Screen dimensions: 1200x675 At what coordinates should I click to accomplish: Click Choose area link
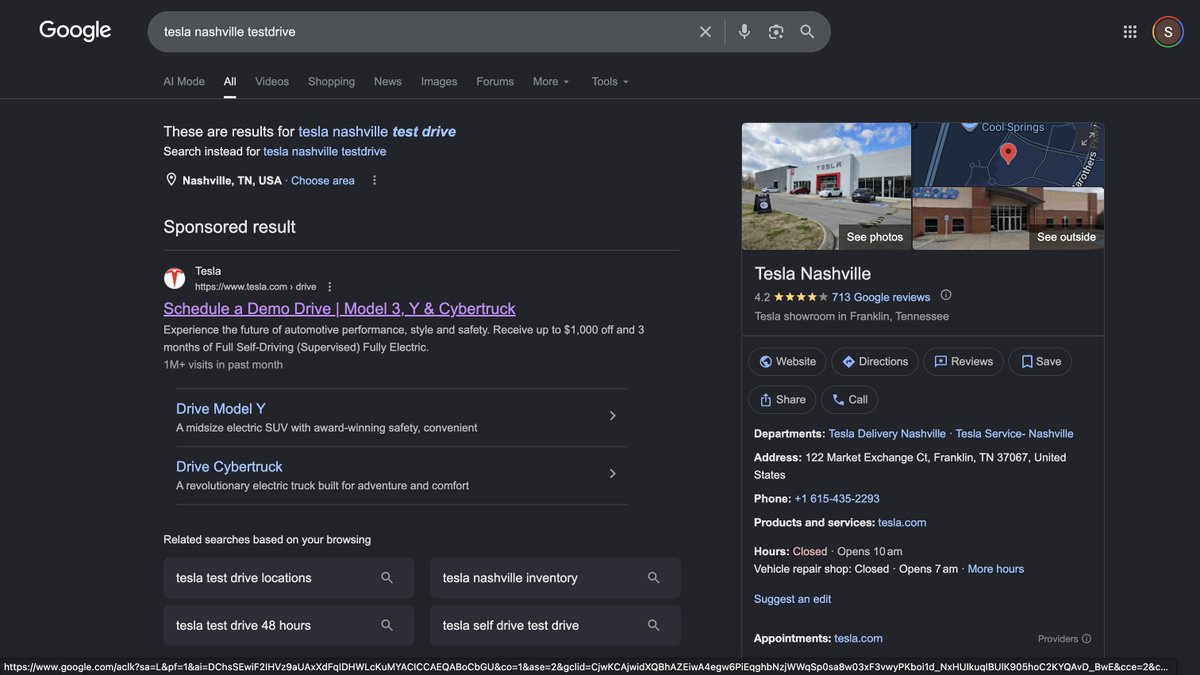coord(323,181)
